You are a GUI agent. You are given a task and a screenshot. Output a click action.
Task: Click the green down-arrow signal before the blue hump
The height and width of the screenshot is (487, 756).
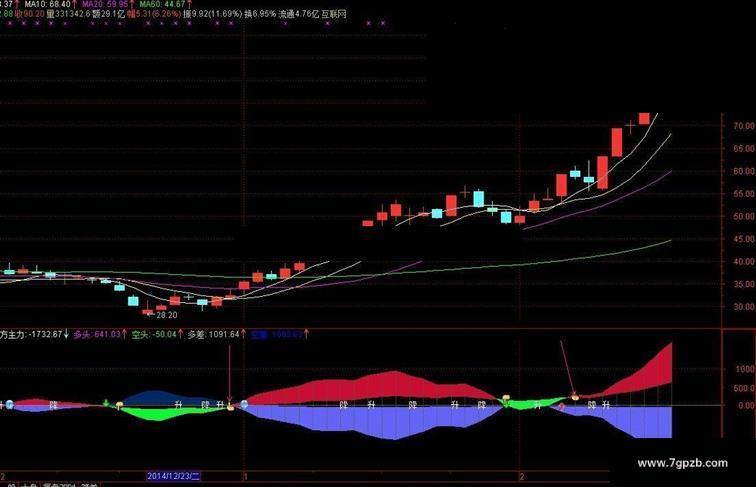click(x=106, y=402)
